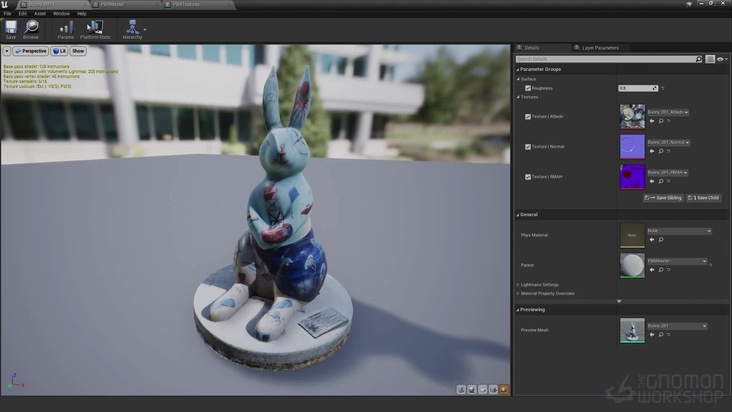
Task: Click the Search Details input field
Action: tap(605, 59)
